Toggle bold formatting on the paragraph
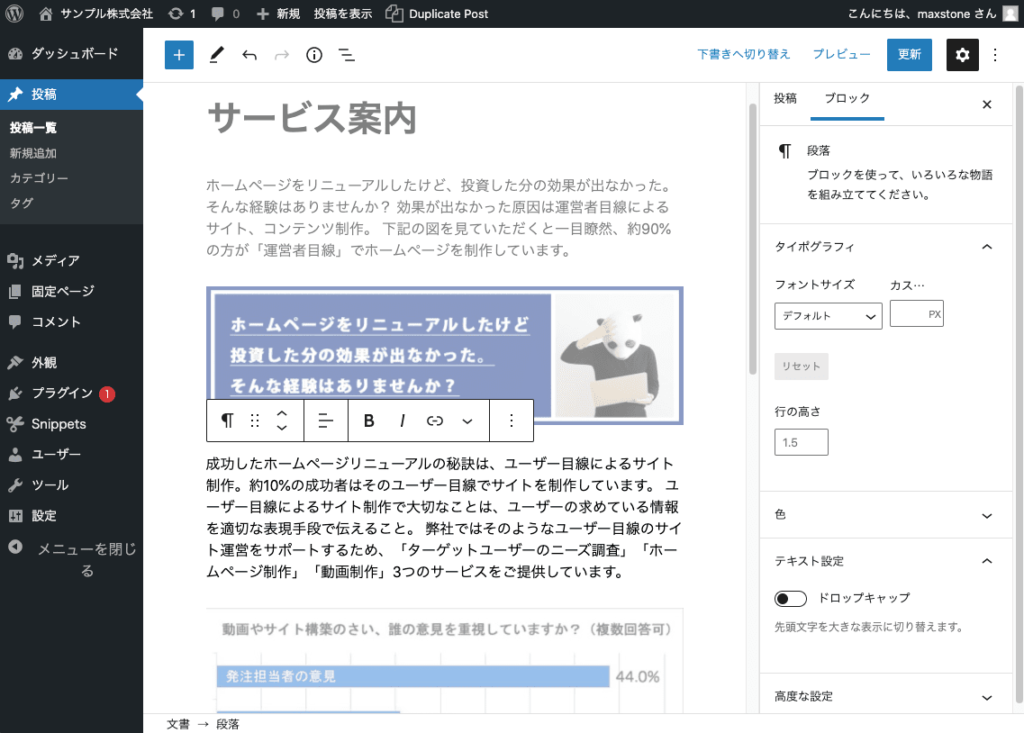The width and height of the screenshot is (1024, 733). (x=368, y=420)
